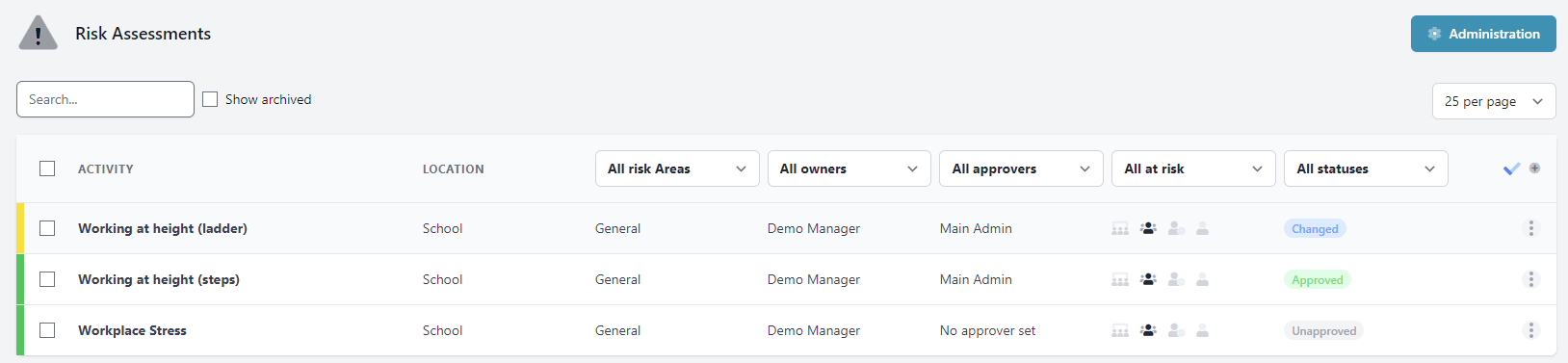
Task: Click Main Admin in the ladder row
Action: pos(976,228)
